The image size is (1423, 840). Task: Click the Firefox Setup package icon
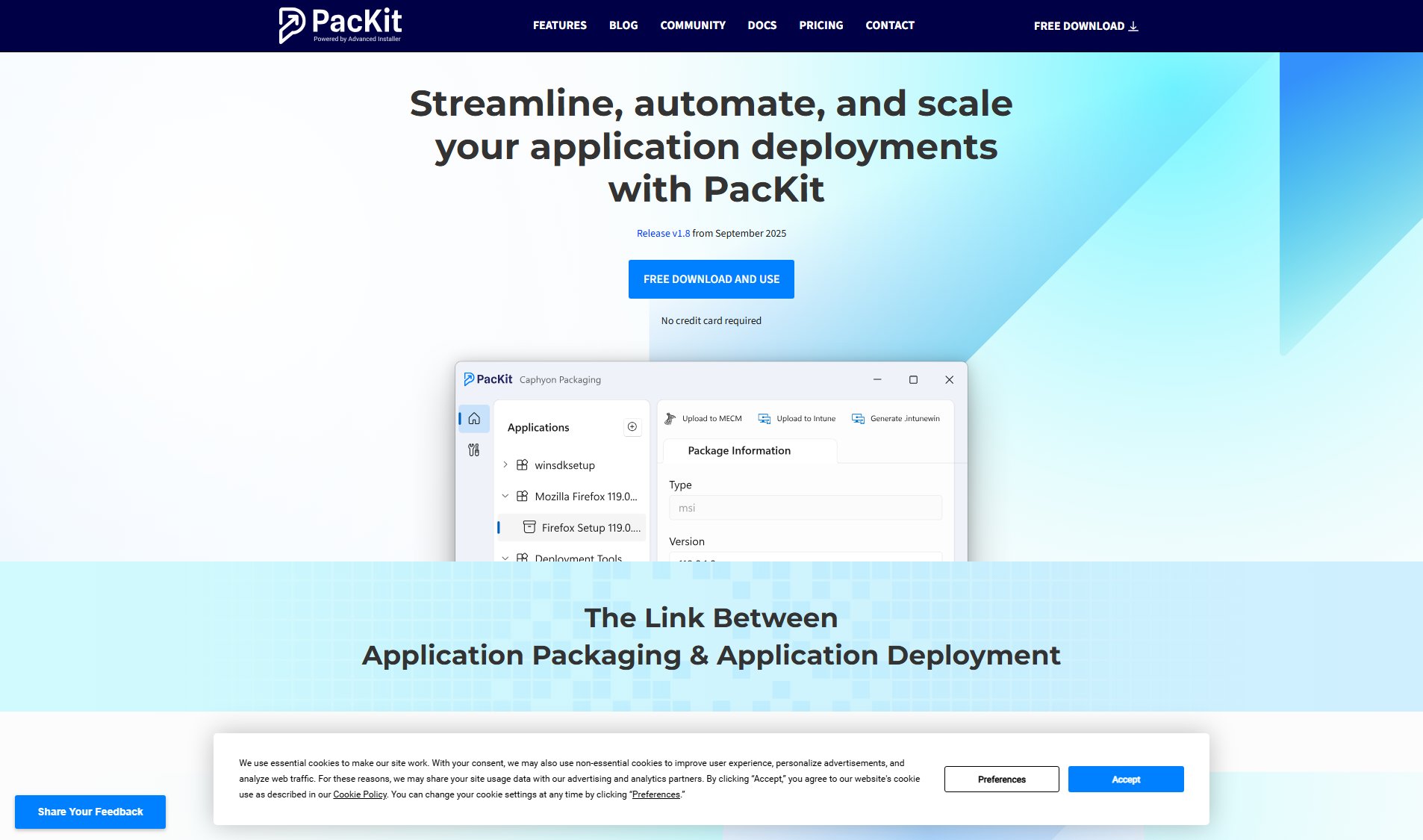click(x=529, y=527)
